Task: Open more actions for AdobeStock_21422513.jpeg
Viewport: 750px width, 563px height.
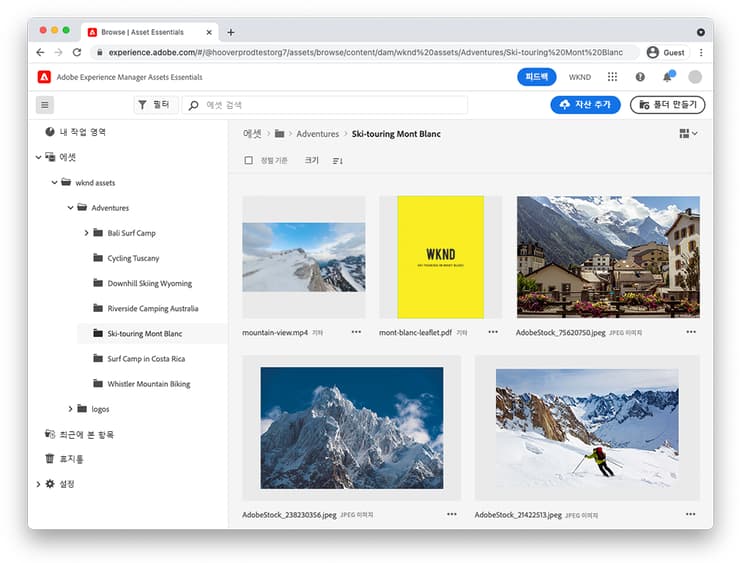Action: tap(691, 514)
